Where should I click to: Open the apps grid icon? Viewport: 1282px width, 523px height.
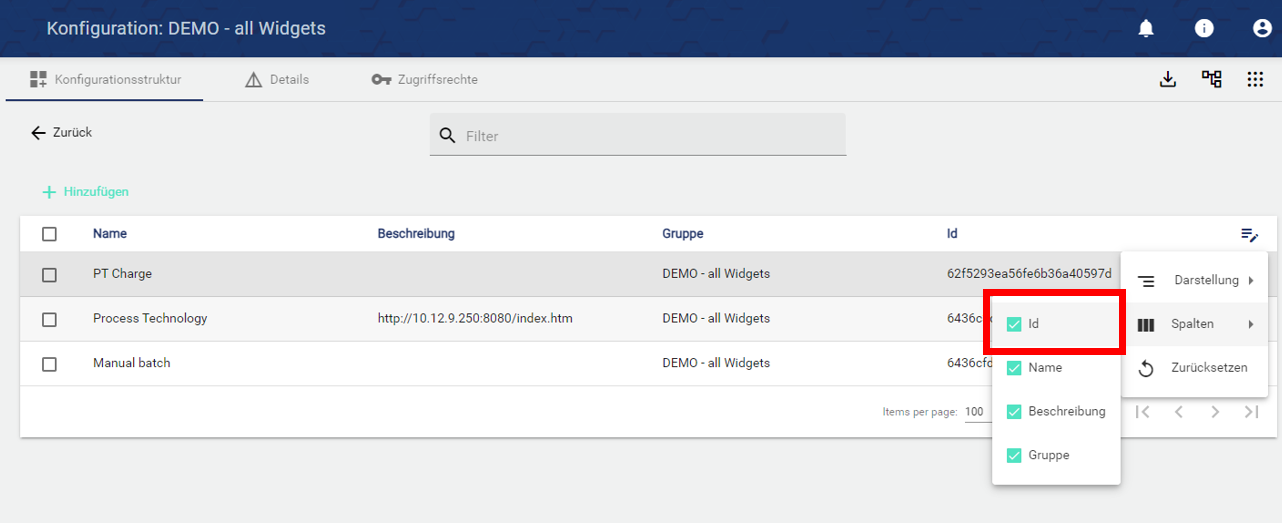tap(1255, 80)
